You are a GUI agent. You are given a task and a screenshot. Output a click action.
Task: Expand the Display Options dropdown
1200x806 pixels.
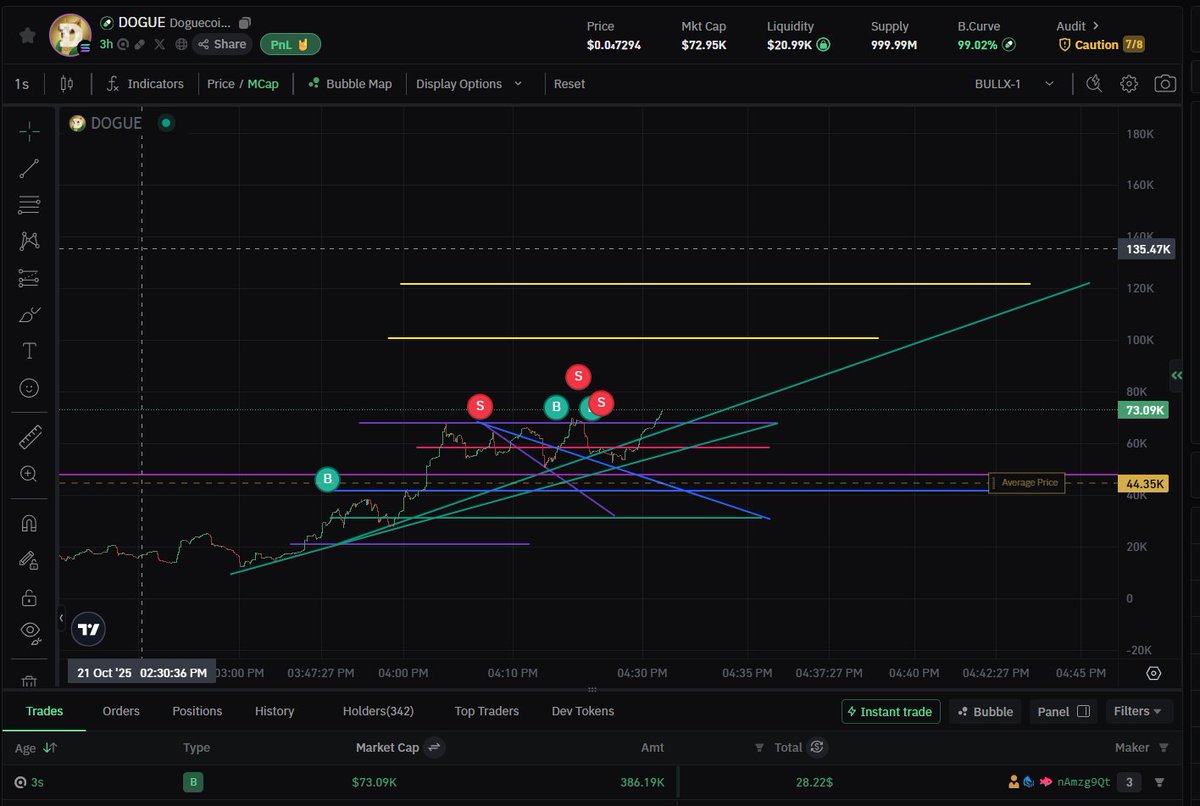(469, 84)
